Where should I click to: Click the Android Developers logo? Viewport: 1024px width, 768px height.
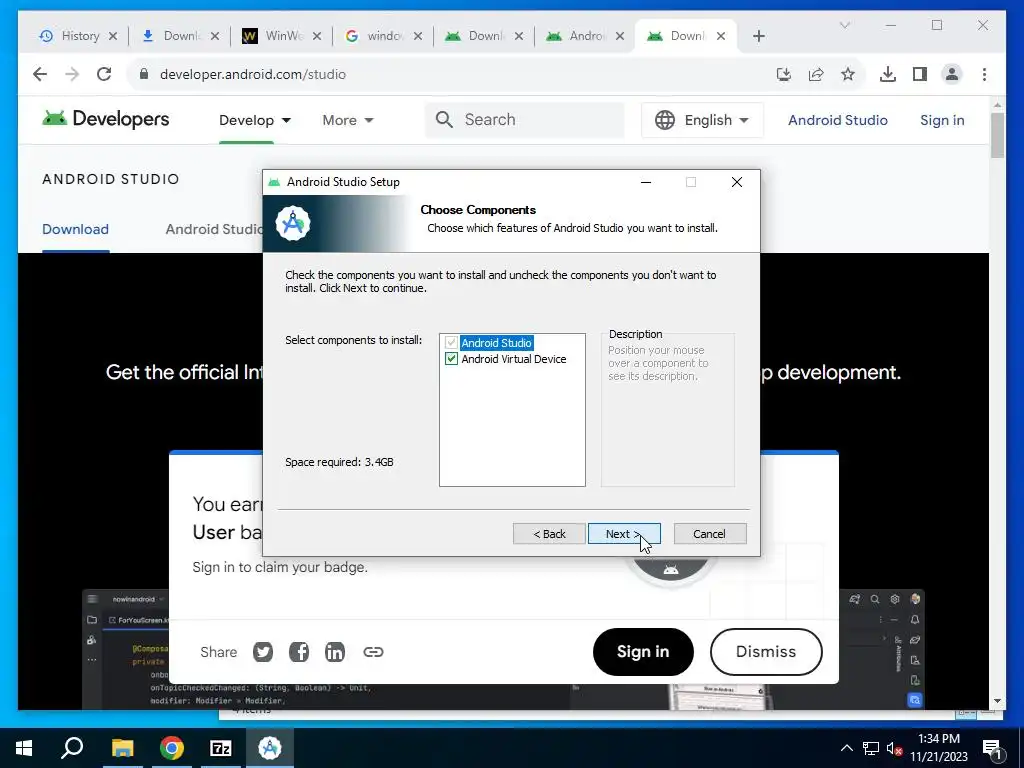pos(105,119)
